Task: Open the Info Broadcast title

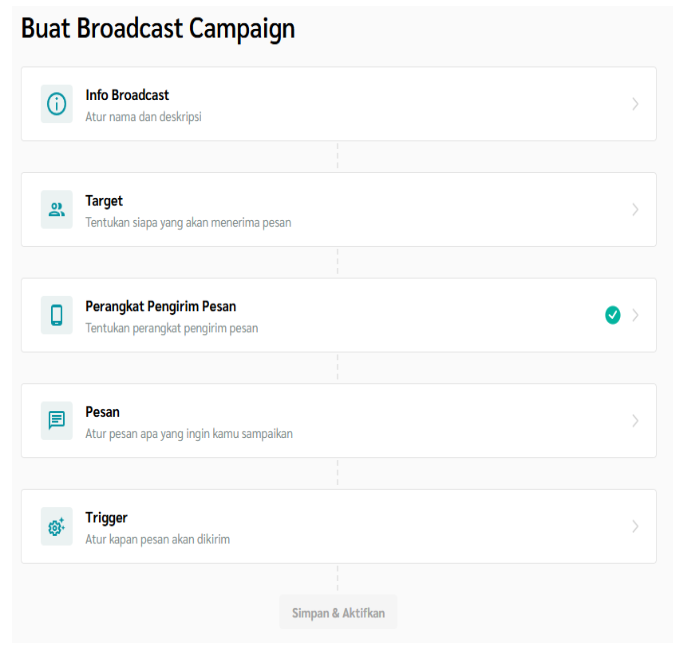Action: [127, 95]
